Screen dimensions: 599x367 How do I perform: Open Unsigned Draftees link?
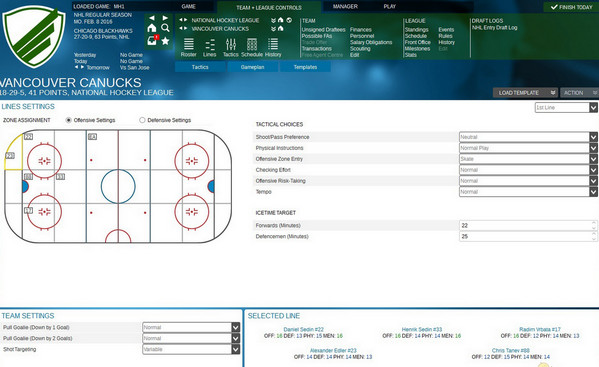(x=323, y=30)
